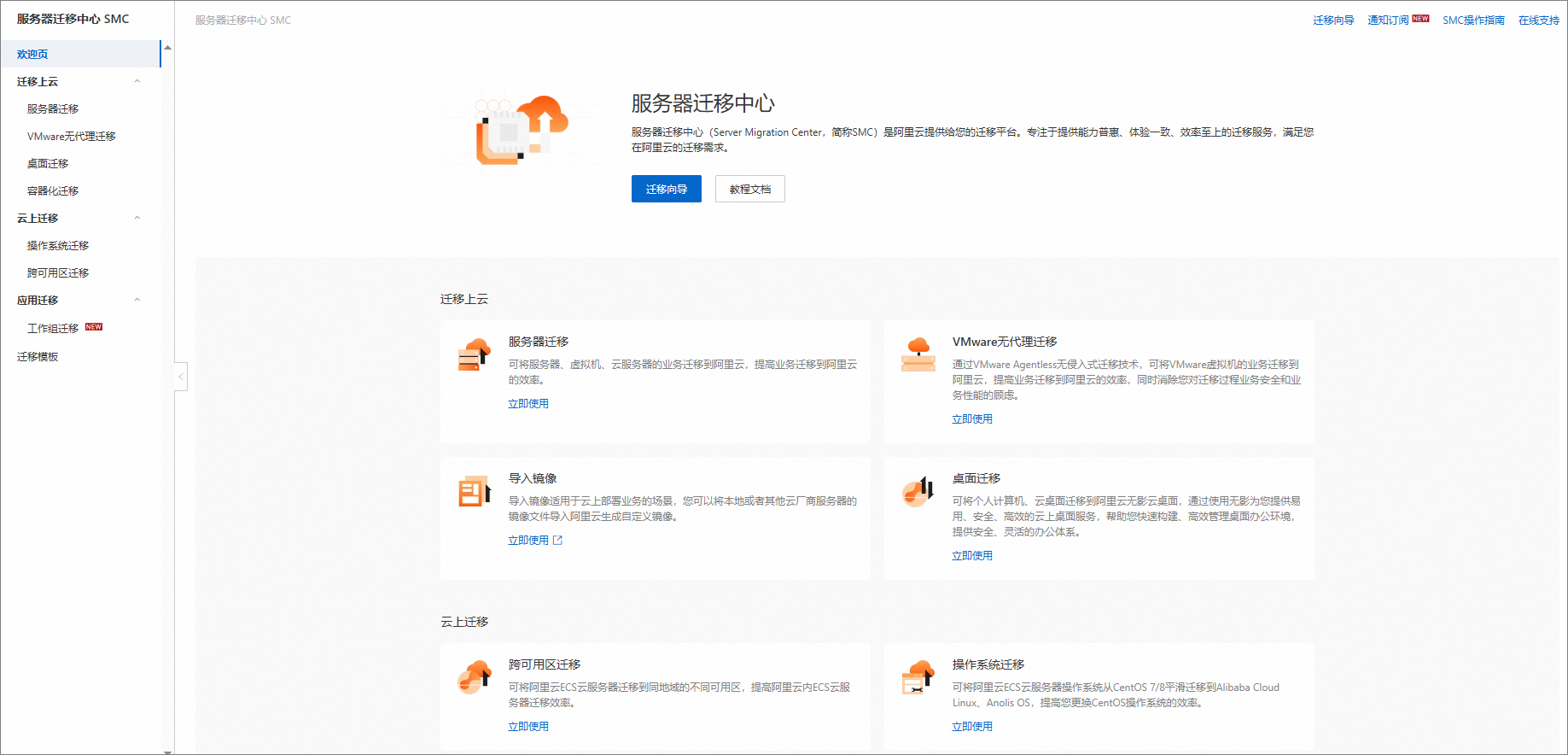The width and height of the screenshot is (1568, 755).
Task: Click the sidebar scrollbar up arrow
Action: click(x=168, y=48)
